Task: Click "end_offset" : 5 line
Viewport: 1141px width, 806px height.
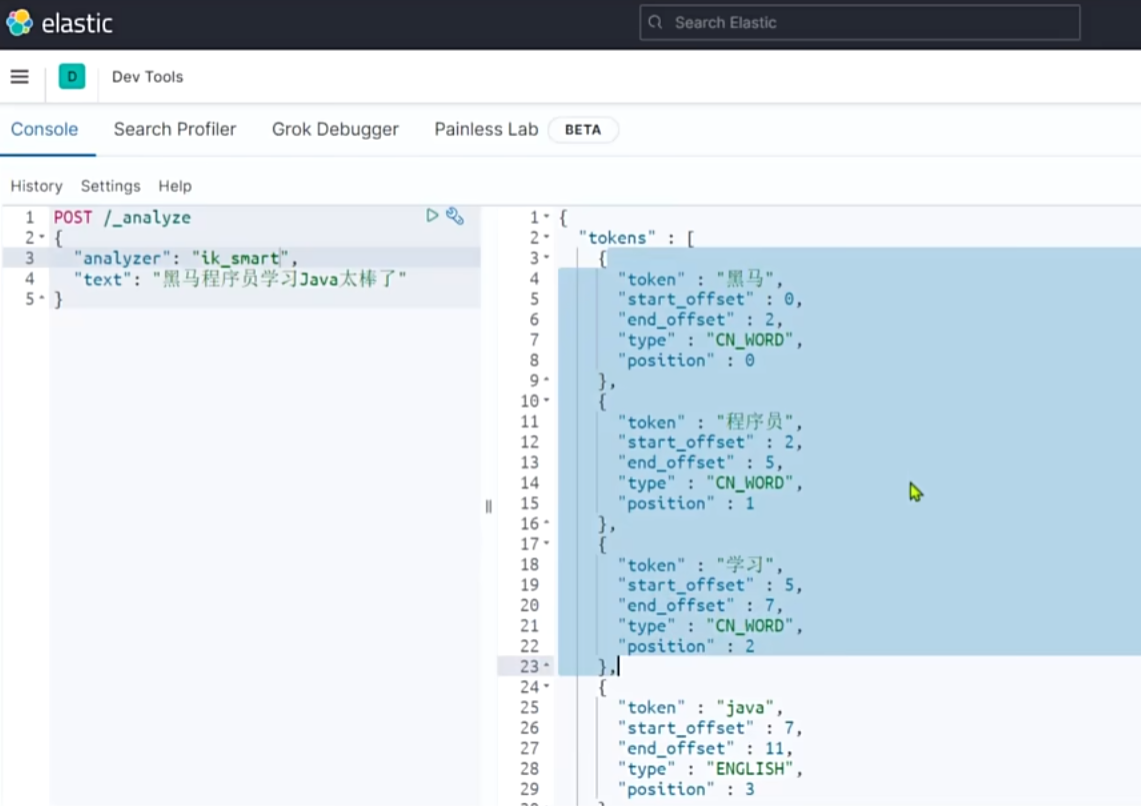Action: pos(695,463)
